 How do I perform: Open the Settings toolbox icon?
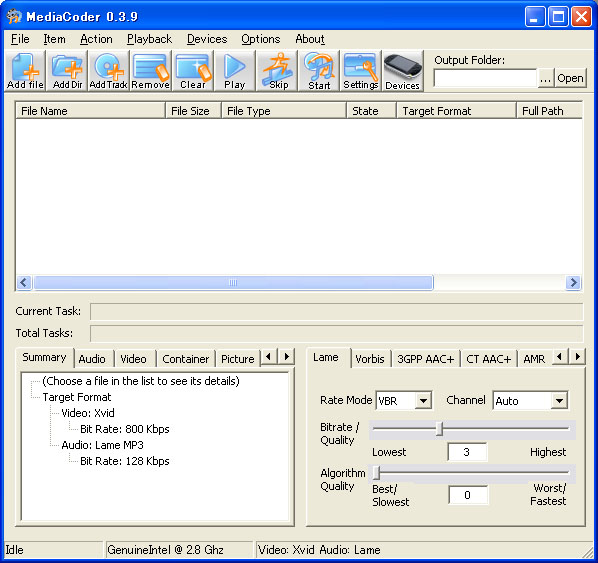pos(360,71)
